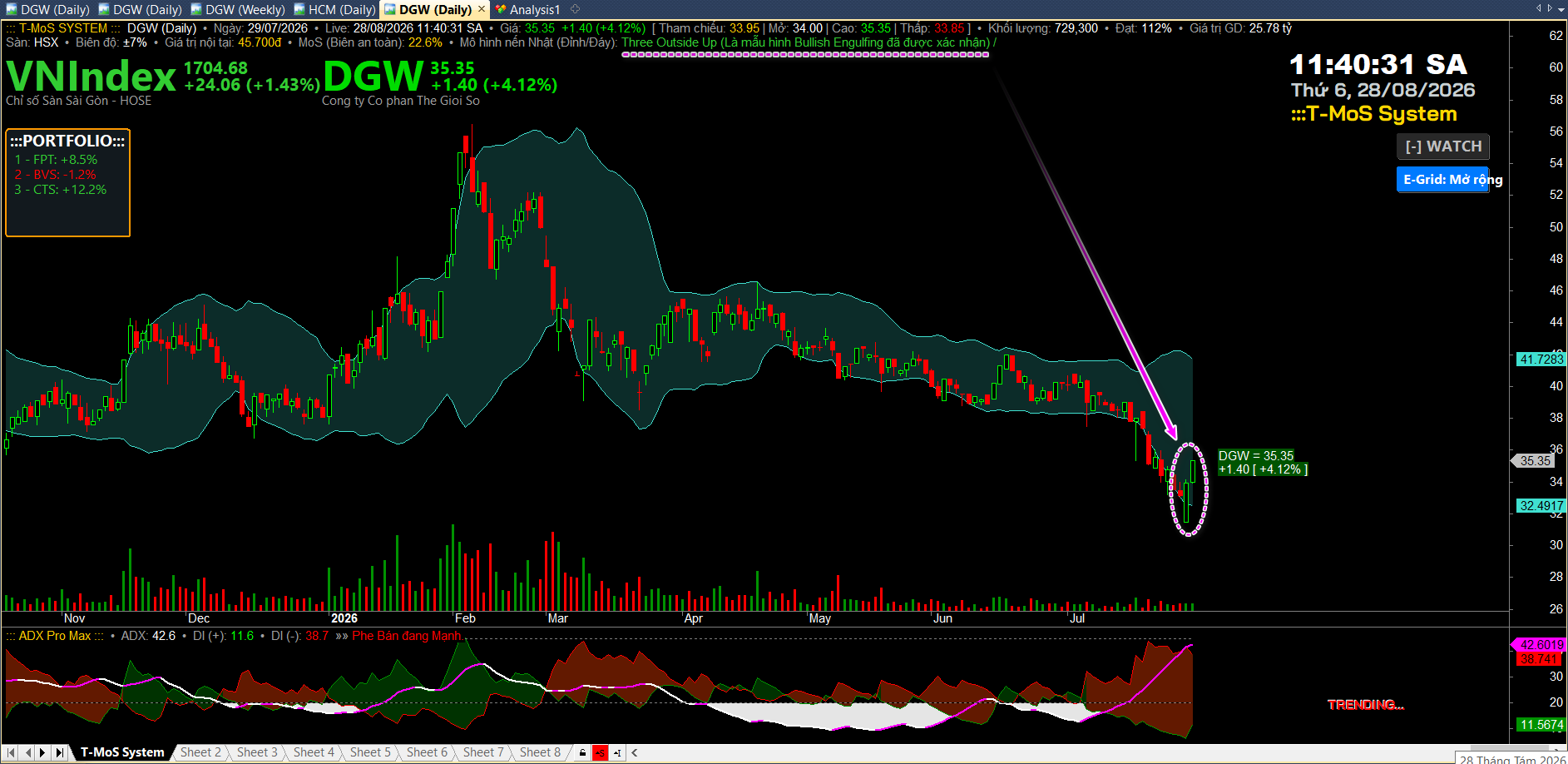Image resolution: width=1568 pixels, height=764 pixels.
Task: Click the 'TRENDING...' label in ADX pane
Action: [x=1365, y=705]
